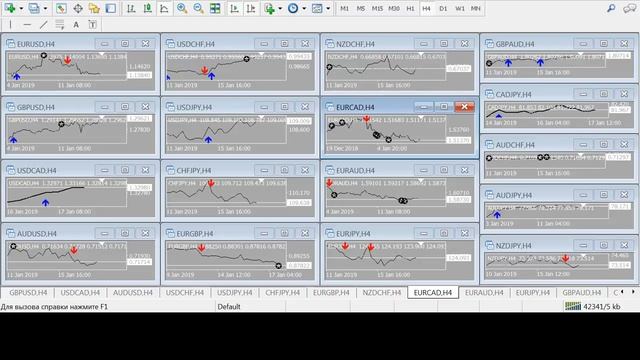Click the connection status 42341/5 kb
Screen dimensions: 640x360
(x=593, y=307)
